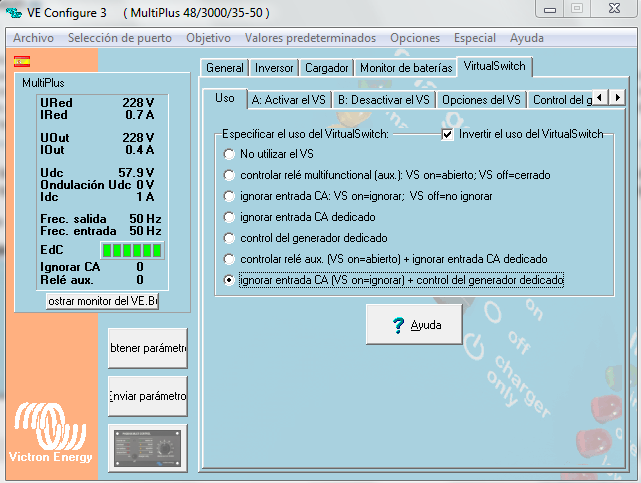The width and height of the screenshot is (641, 483).
Task: Click the Frec. salida 50 Hz value
Action: pyautogui.click(x=146, y=219)
